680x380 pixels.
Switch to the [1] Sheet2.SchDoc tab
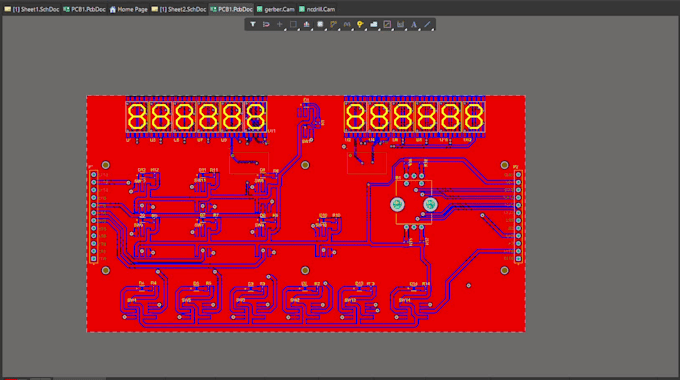[179, 9]
